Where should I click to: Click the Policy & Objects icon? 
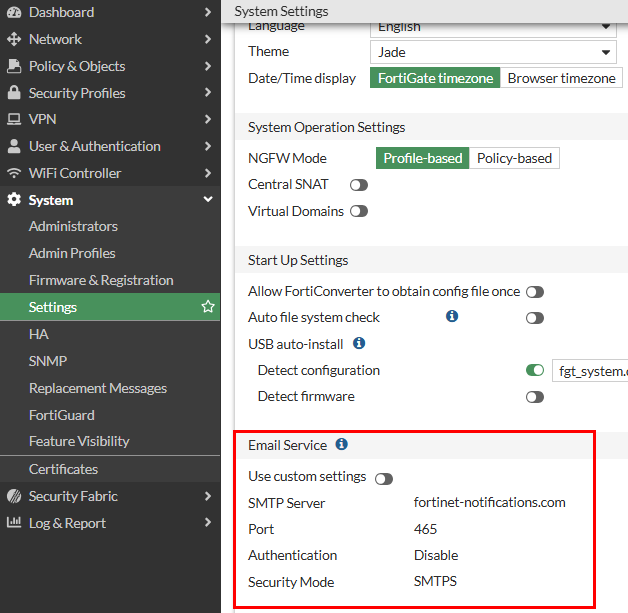[13, 66]
